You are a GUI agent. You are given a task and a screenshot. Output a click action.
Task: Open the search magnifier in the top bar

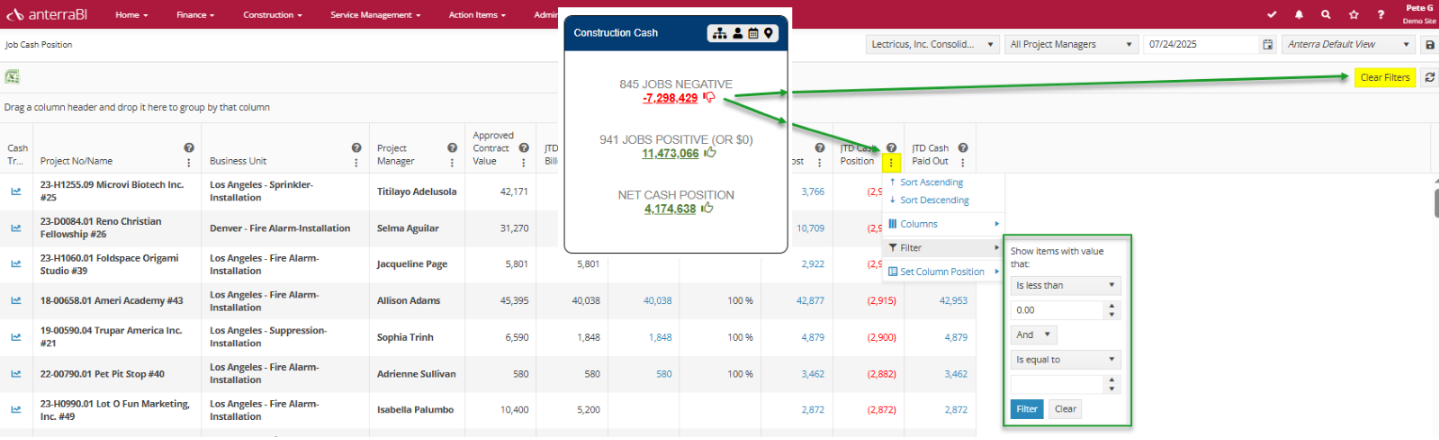[x=1326, y=15]
